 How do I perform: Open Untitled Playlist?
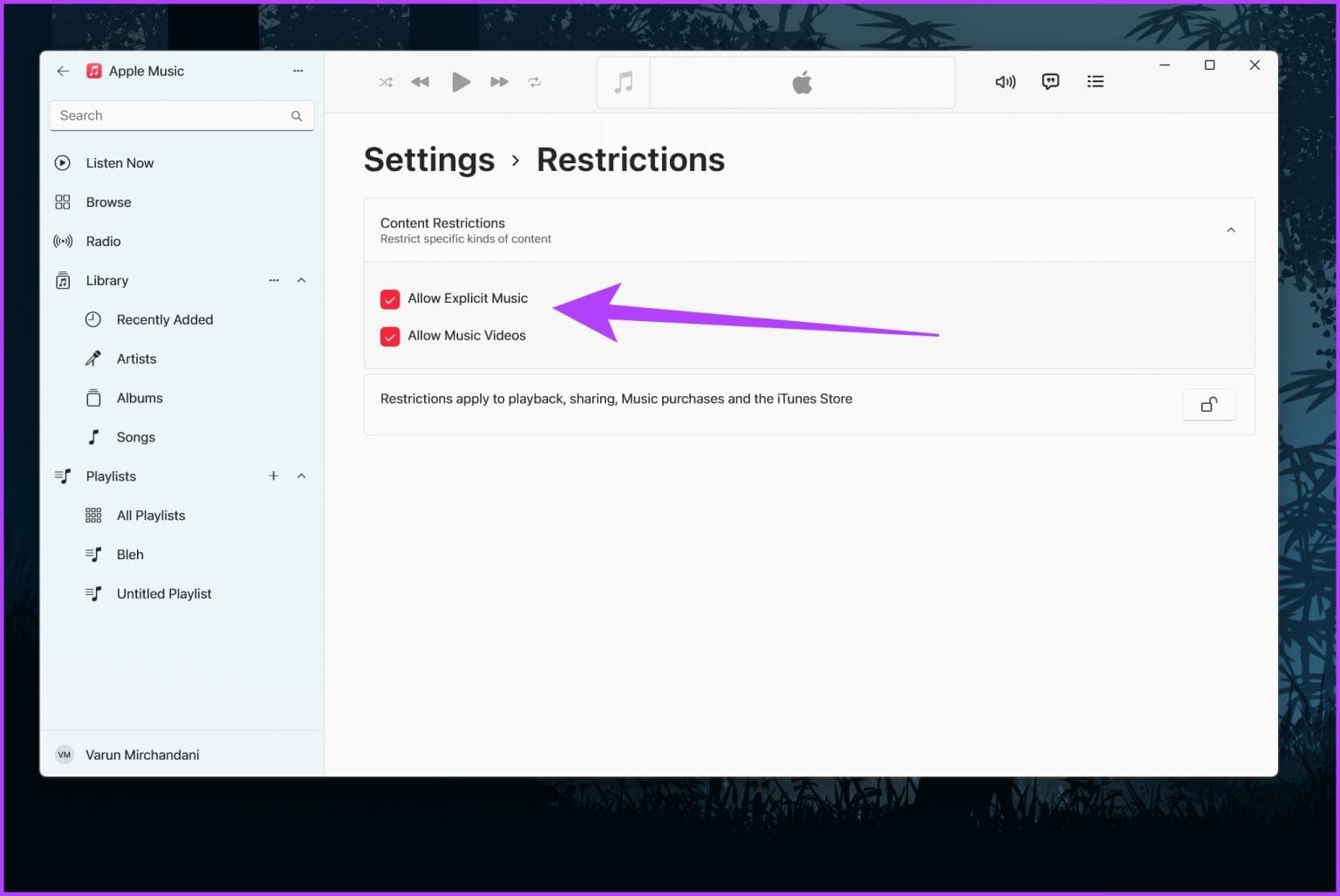click(181, 594)
